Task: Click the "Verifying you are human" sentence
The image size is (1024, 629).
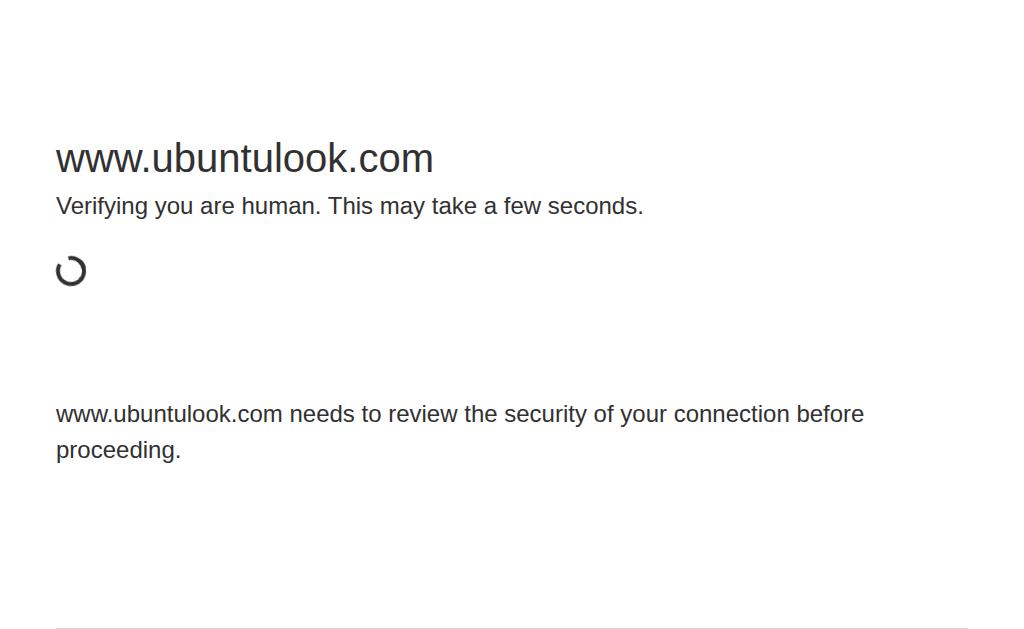Action: coord(188,206)
